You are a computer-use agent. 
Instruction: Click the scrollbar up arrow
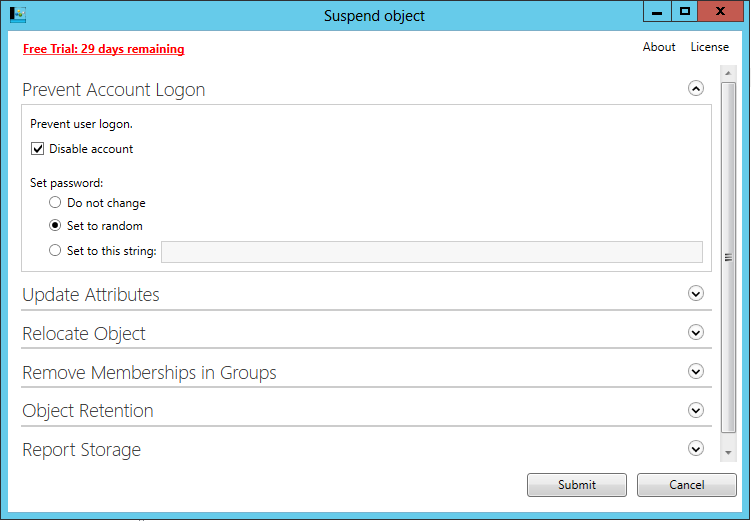point(728,73)
